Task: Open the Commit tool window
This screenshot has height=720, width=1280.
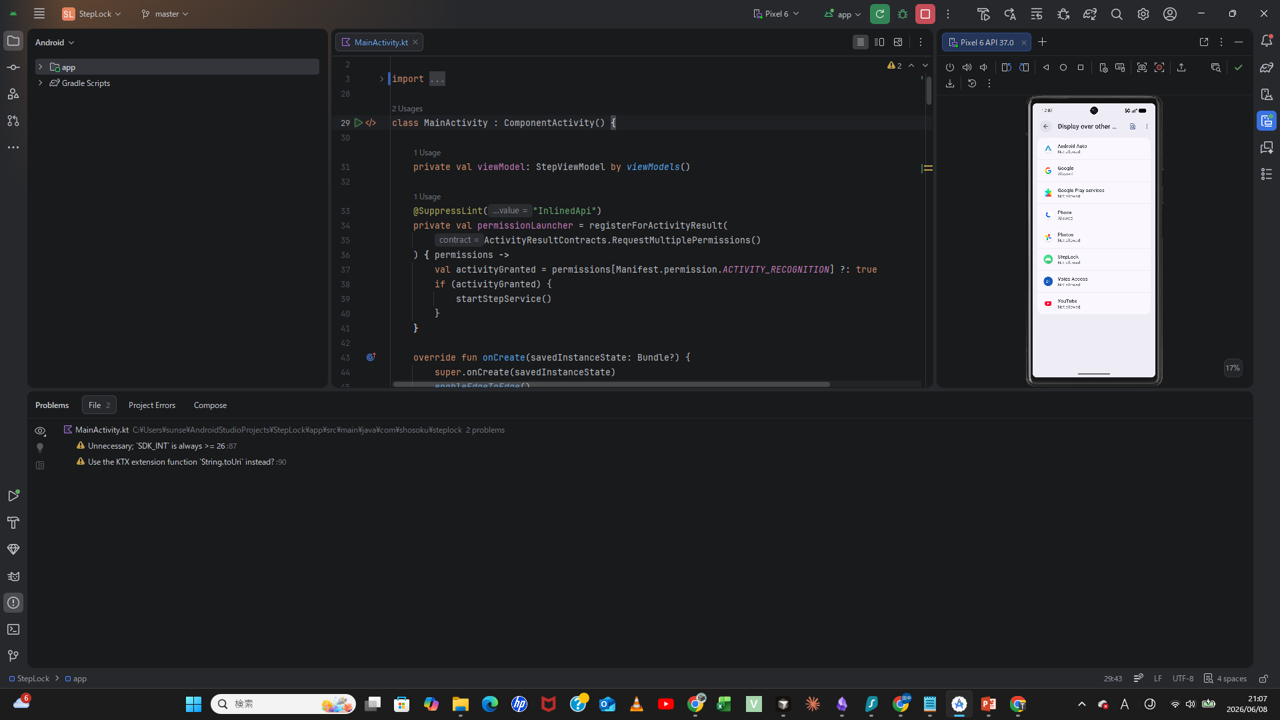Action: 13,67
